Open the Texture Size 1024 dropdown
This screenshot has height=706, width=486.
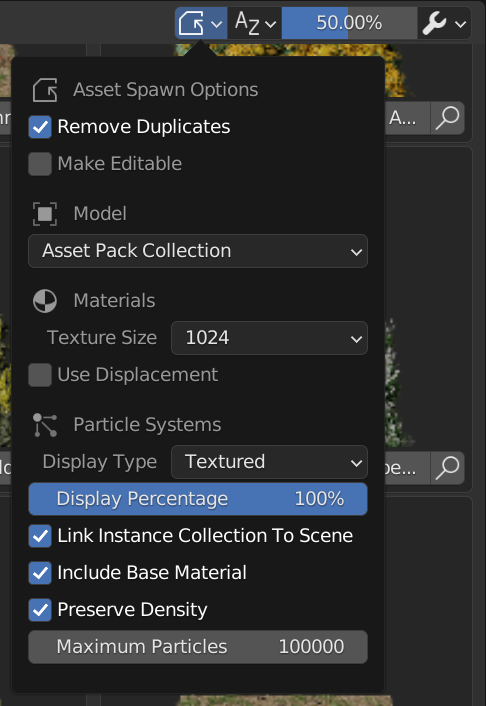coord(269,338)
